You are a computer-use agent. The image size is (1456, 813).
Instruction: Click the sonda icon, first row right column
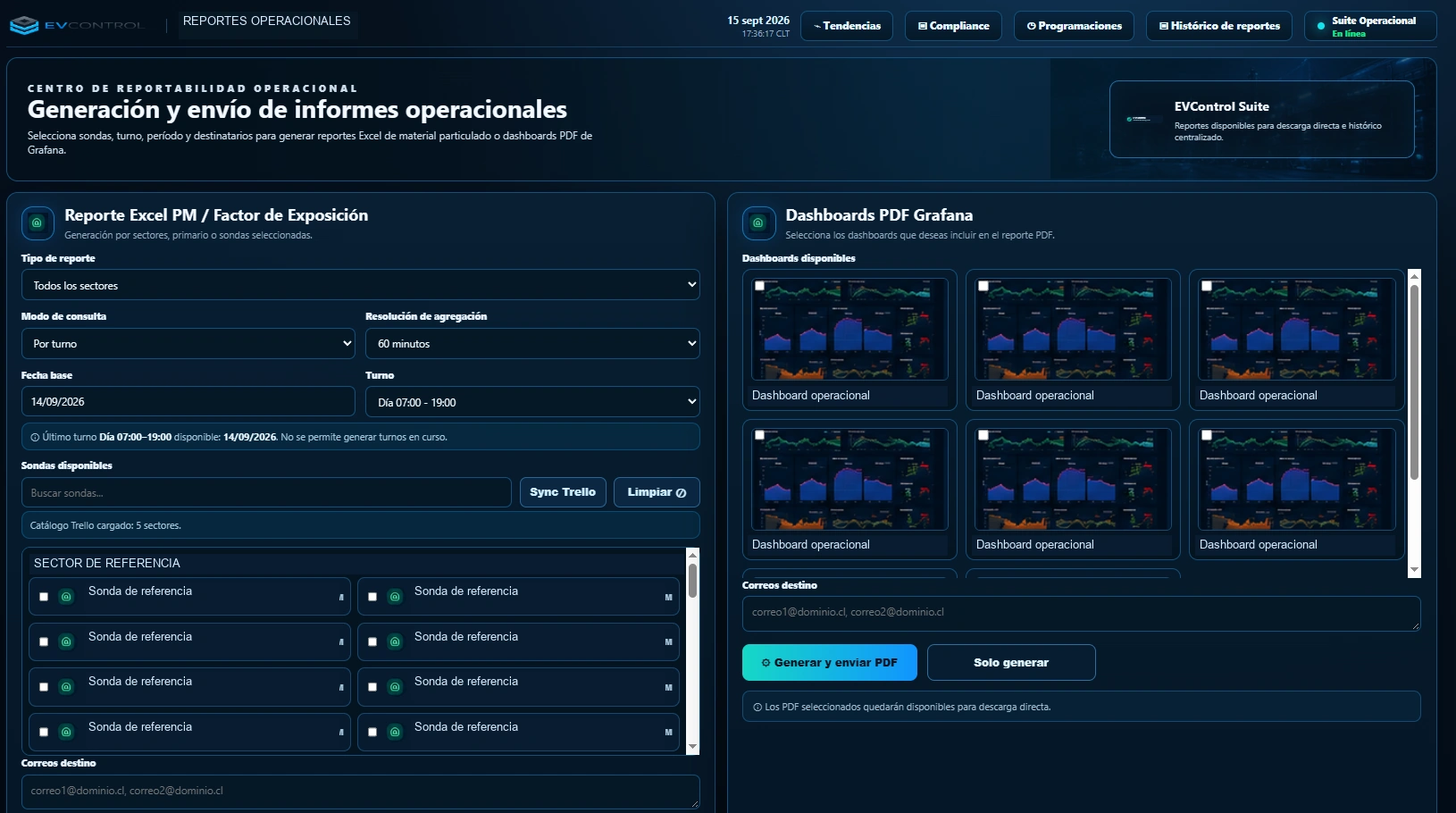tap(395, 597)
